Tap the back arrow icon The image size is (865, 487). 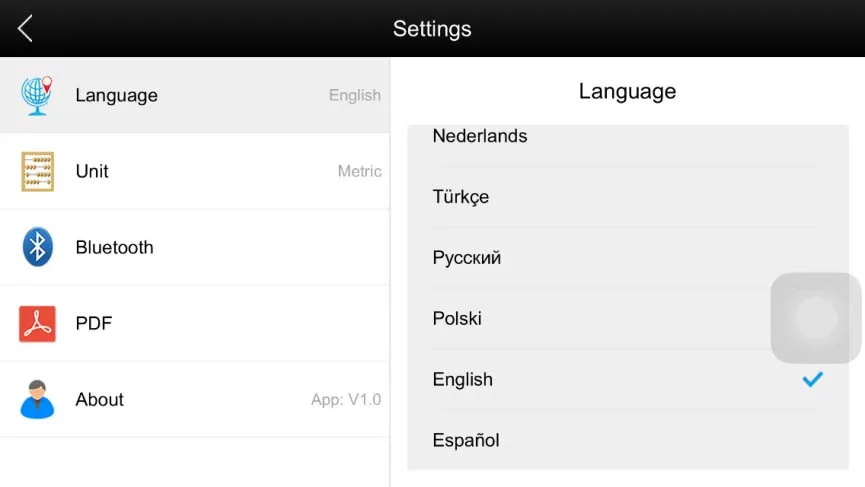pyautogui.click(x=26, y=28)
